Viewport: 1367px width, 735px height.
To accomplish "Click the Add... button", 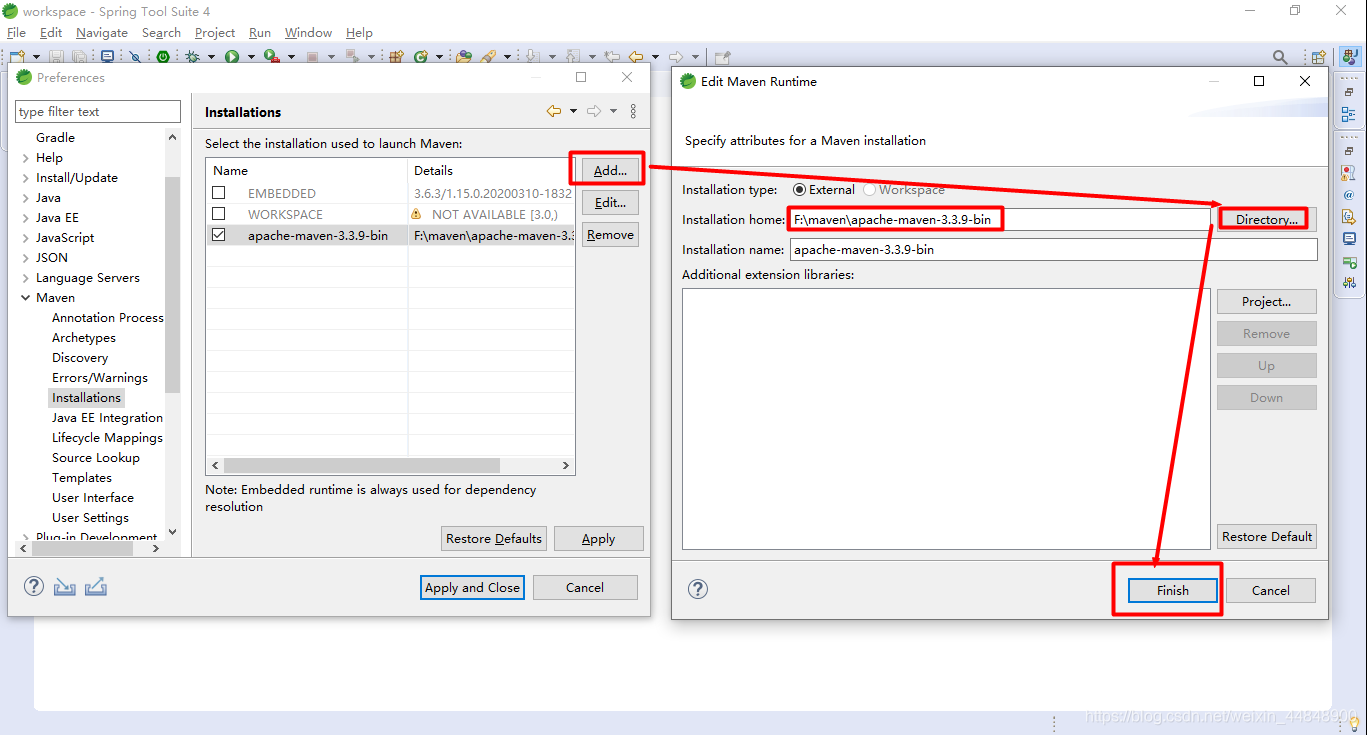I will [610, 171].
